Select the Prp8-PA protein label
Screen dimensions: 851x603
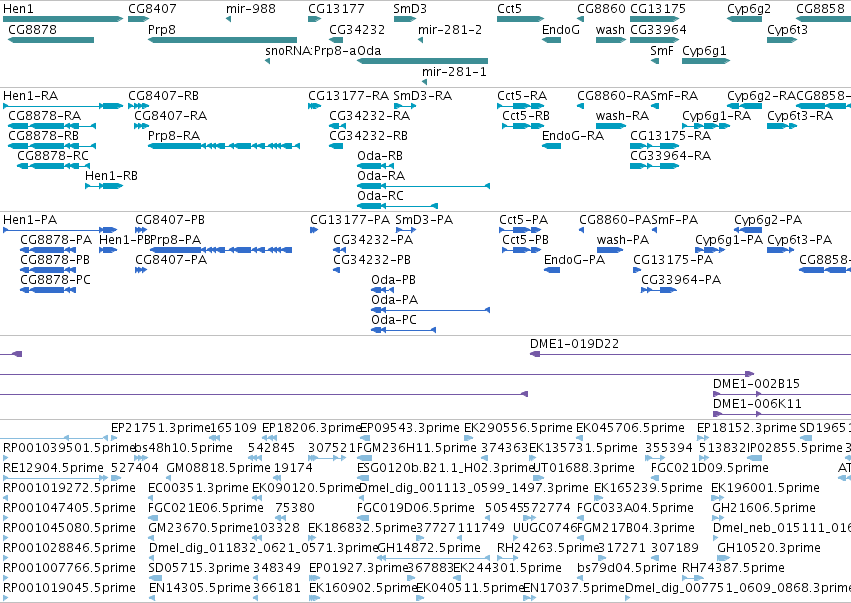point(176,240)
